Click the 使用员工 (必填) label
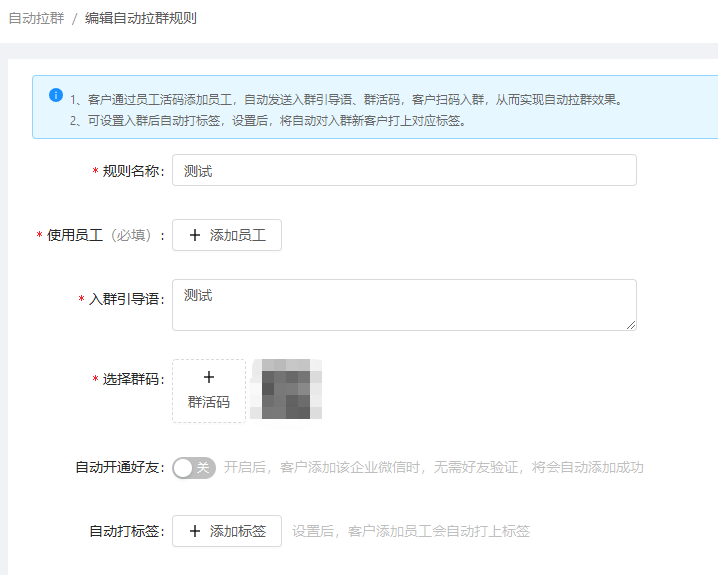 tap(105, 235)
